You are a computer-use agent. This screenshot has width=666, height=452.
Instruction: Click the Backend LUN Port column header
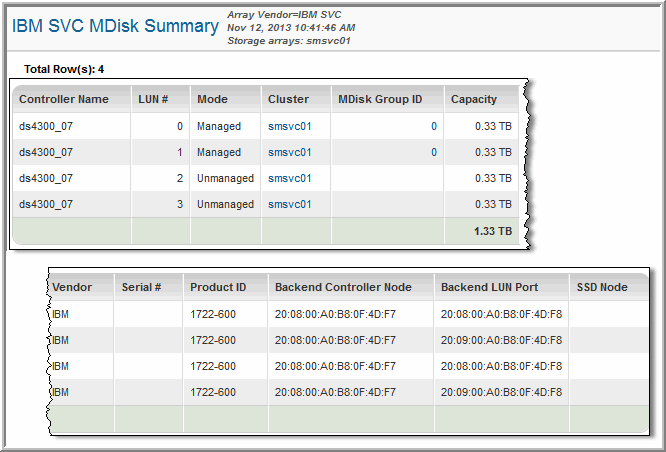(x=489, y=288)
